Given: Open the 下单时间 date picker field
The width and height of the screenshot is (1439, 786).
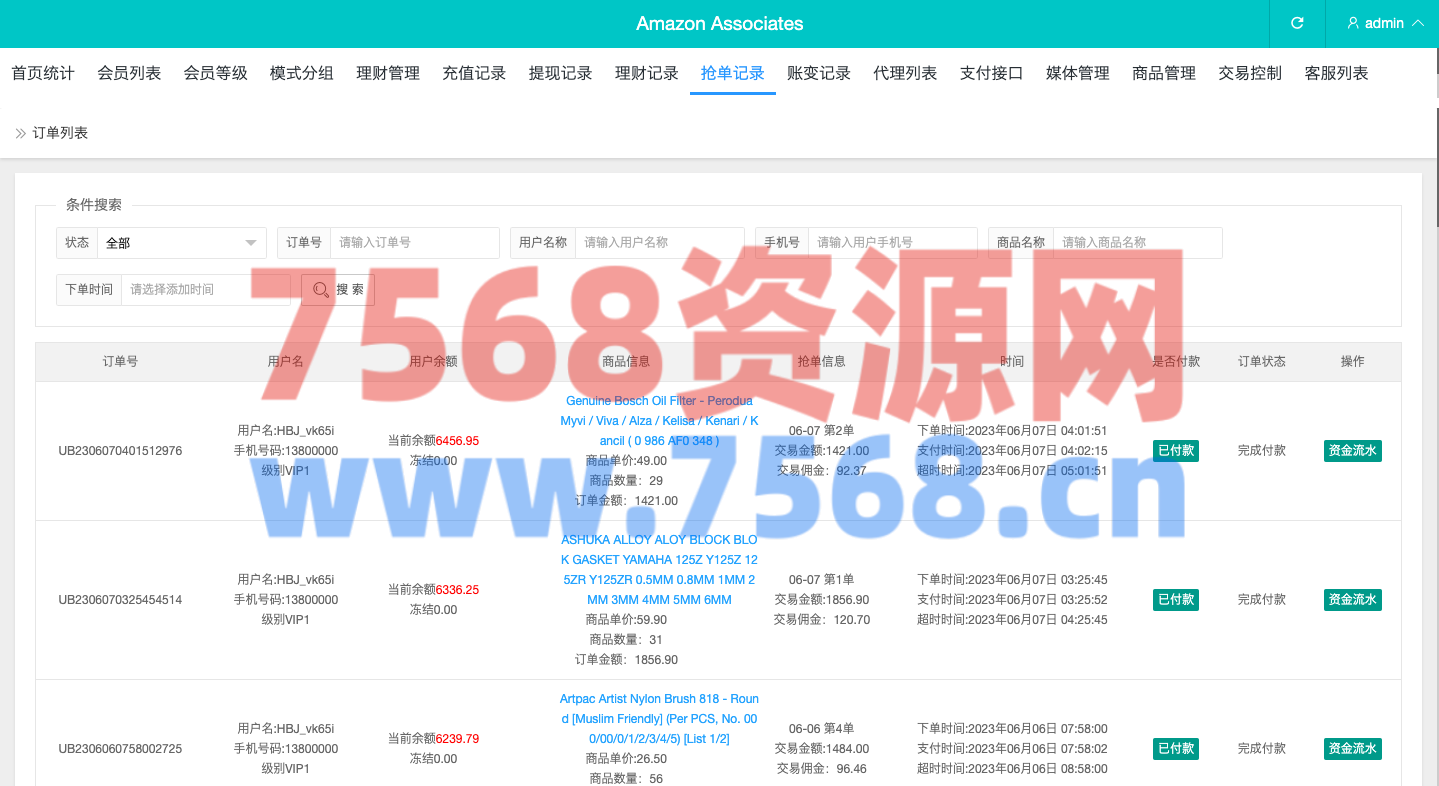Looking at the screenshot, I should coord(204,290).
